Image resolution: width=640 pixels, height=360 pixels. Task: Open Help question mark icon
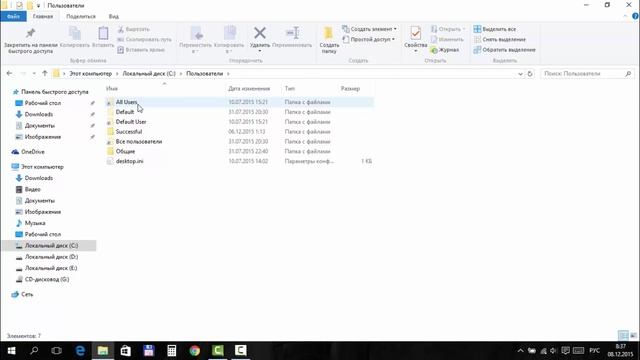pyautogui.click(x=635, y=16)
